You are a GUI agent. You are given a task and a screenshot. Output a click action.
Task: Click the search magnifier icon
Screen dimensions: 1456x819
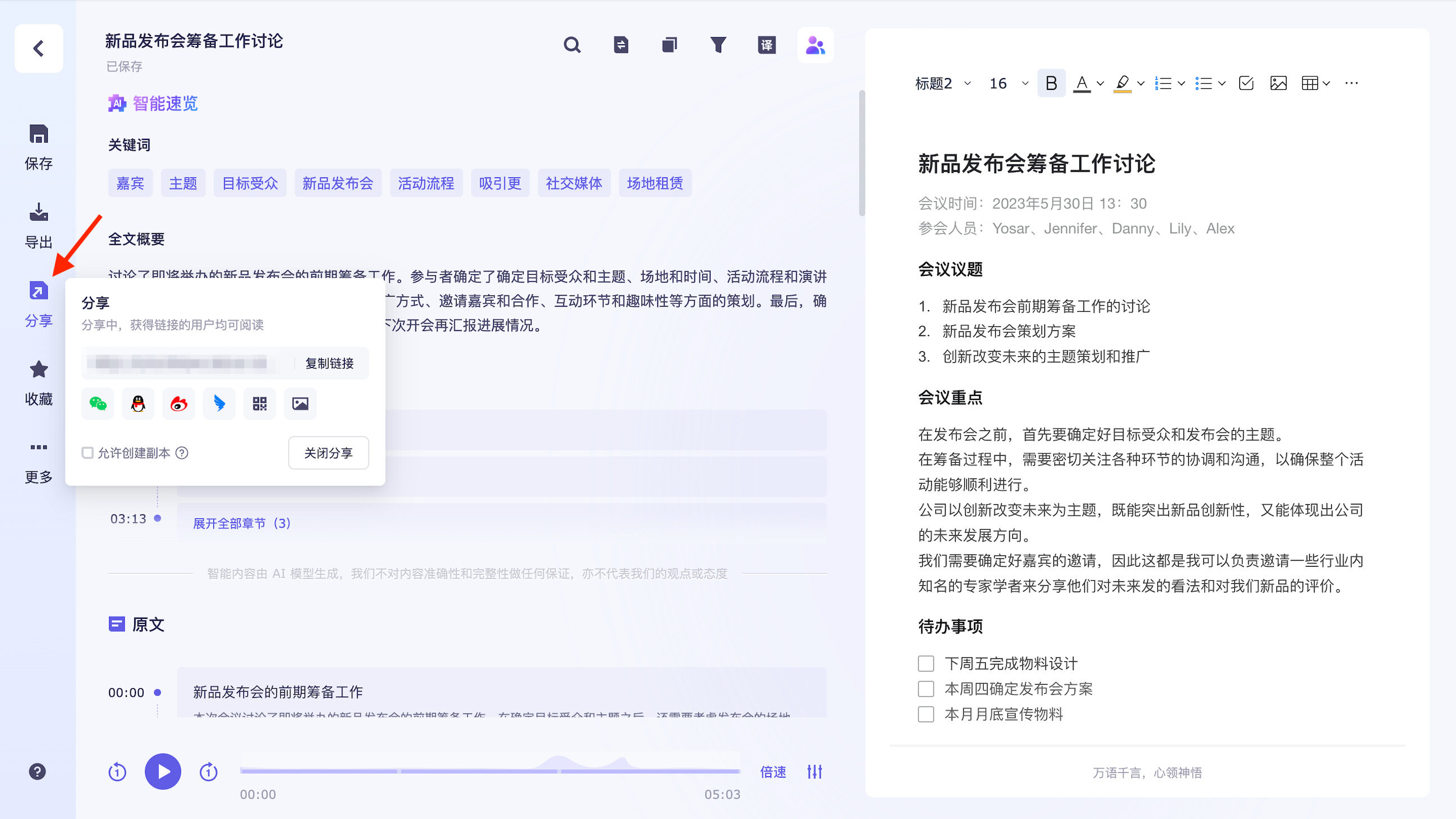click(x=572, y=44)
